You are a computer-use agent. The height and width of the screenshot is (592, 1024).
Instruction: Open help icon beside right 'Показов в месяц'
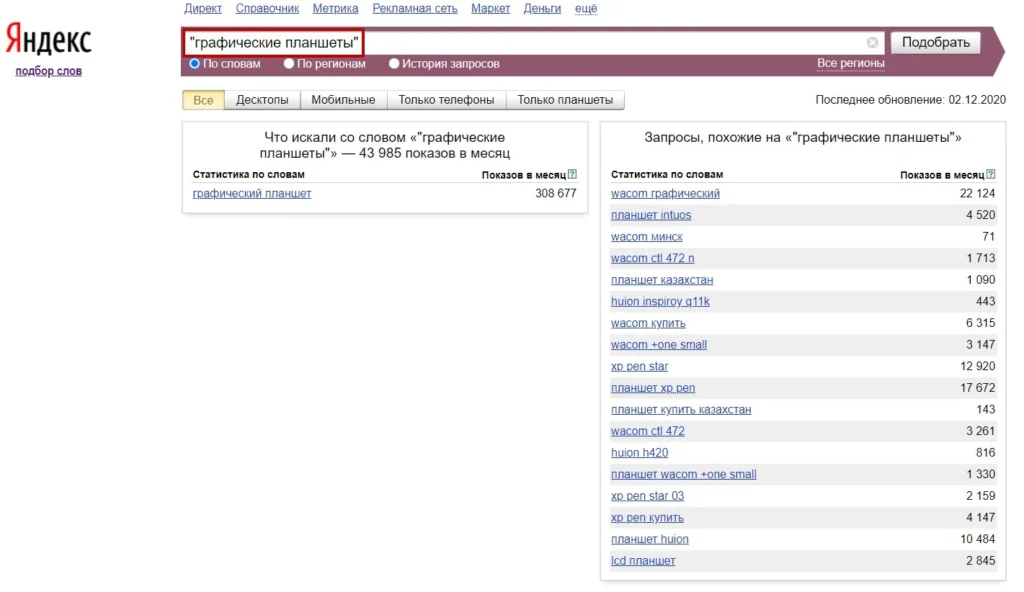[991, 174]
